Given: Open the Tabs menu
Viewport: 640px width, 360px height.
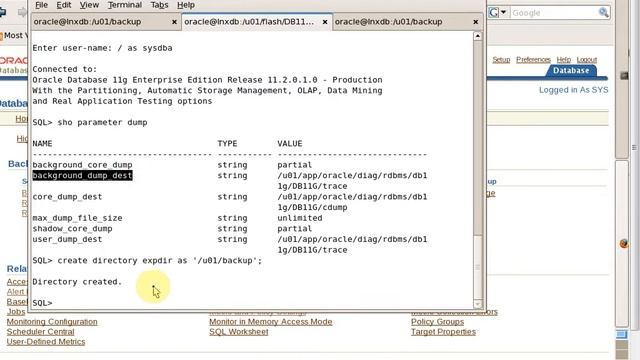Looking at the screenshot, I should (159, 5).
